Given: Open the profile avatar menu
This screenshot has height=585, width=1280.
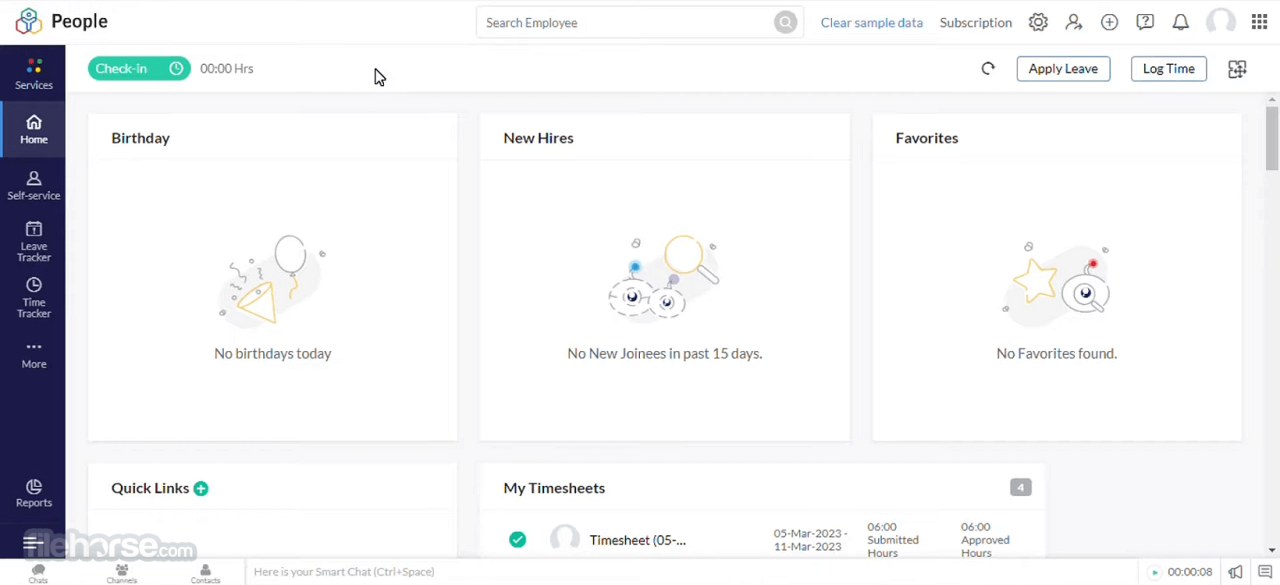Looking at the screenshot, I should tap(1222, 22).
